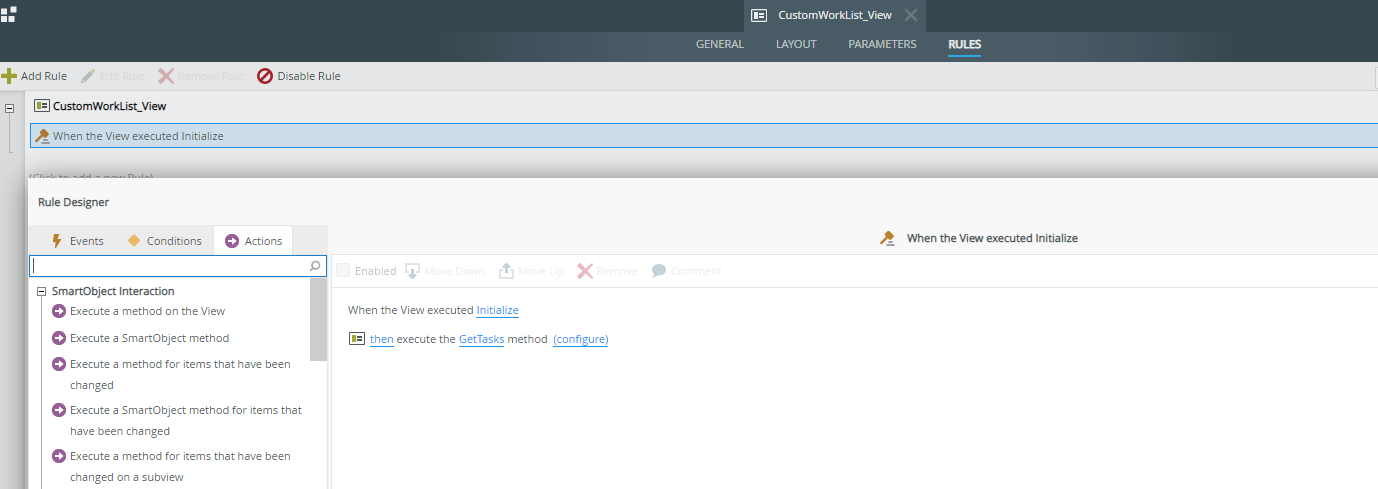The width and height of the screenshot is (1378, 489).
Task: Click into the actions search input field
Action: [168, 266]
